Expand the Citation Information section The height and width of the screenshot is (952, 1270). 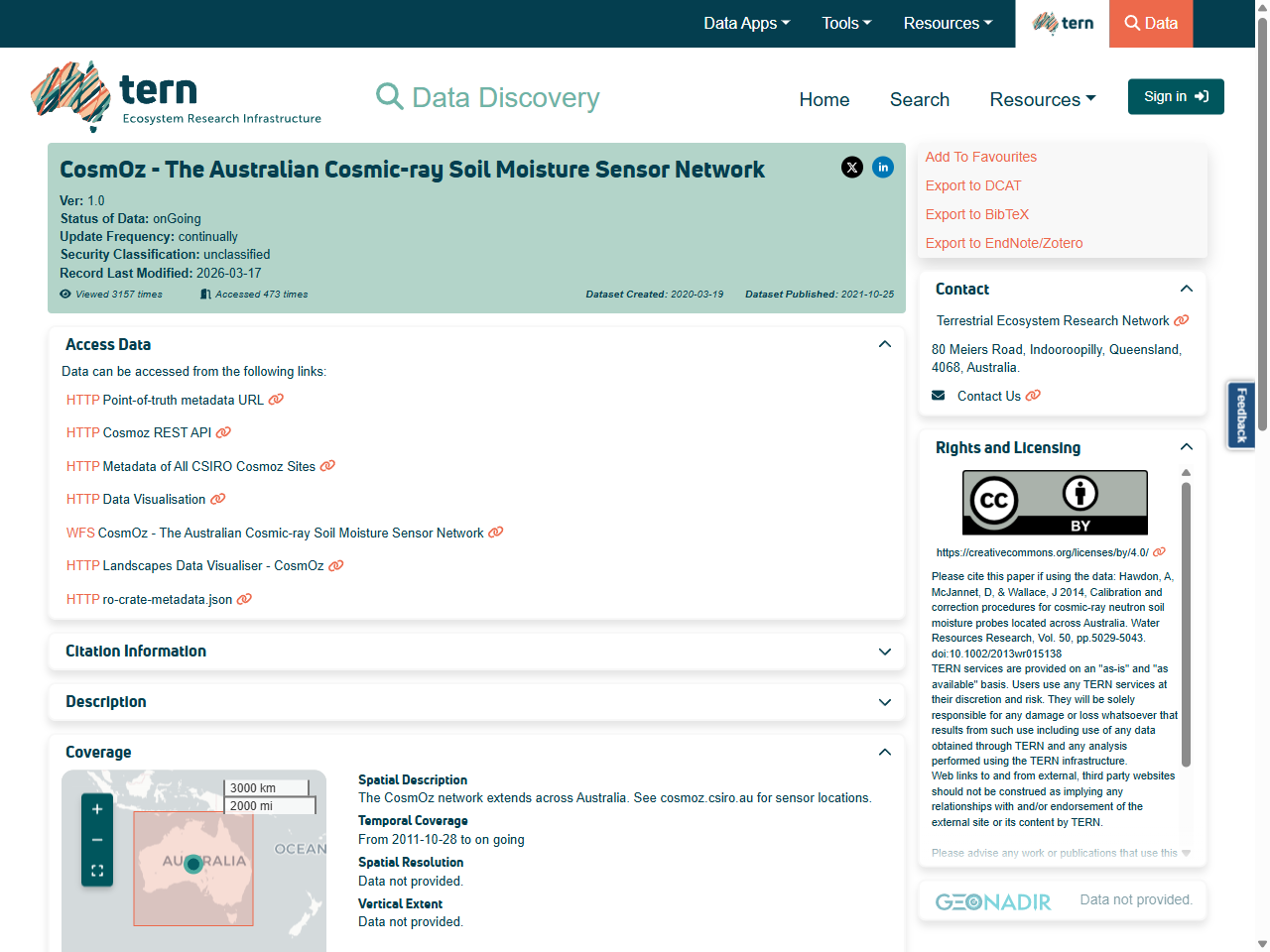(884, 652)
